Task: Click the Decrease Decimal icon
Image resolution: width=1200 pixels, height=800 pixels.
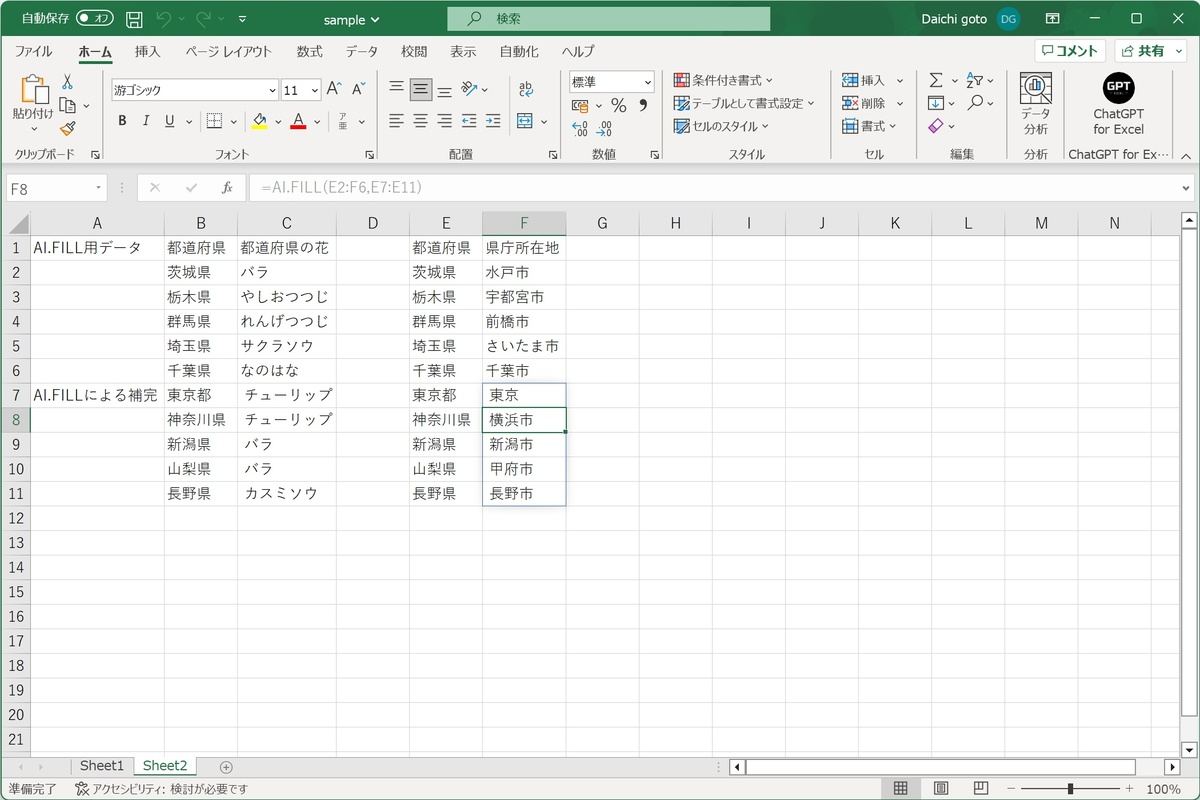Action: pos(604,128)
